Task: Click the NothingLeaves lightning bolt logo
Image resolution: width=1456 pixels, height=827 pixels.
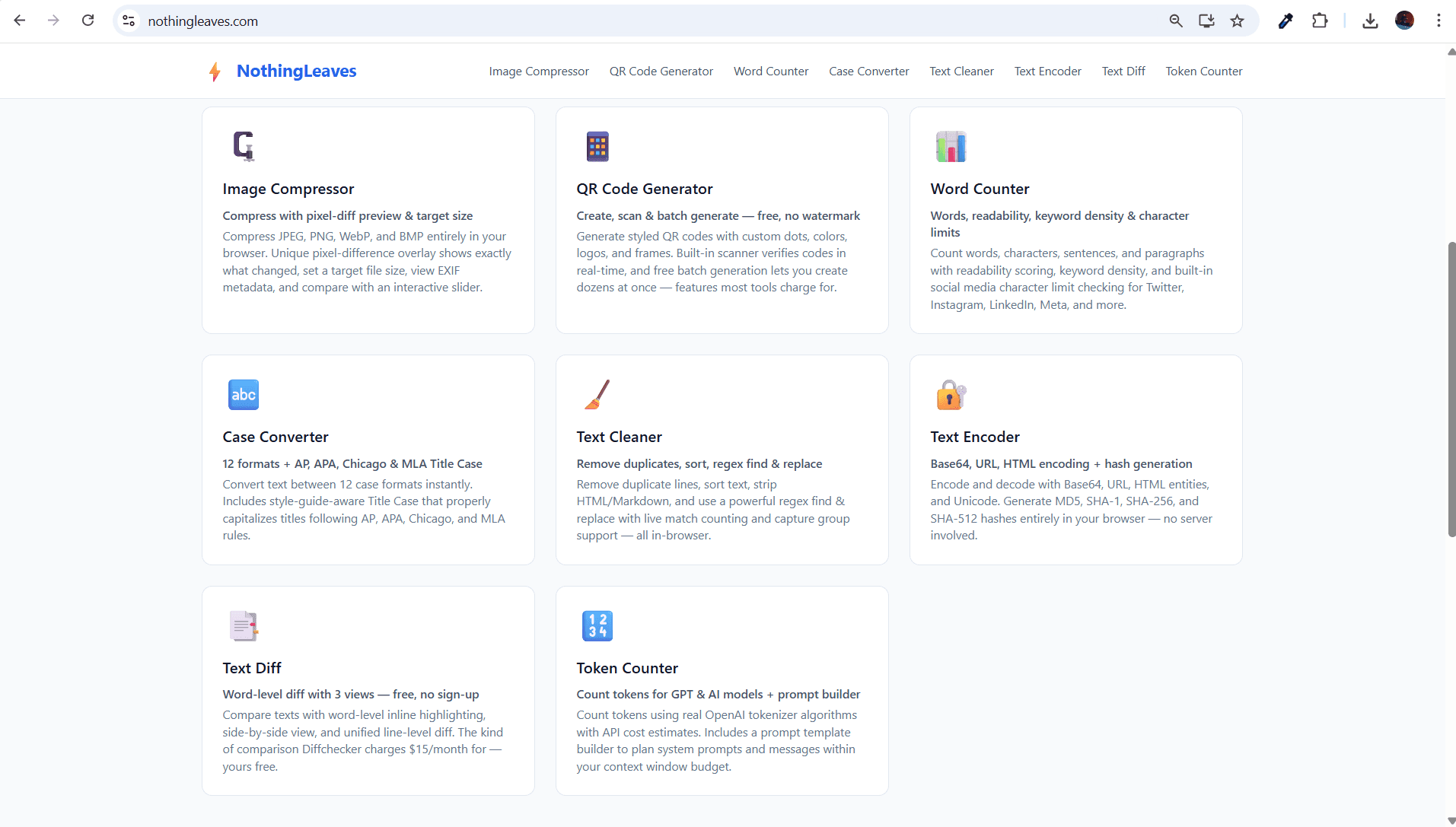Action: pyautogui.click(x=215, y=72)
